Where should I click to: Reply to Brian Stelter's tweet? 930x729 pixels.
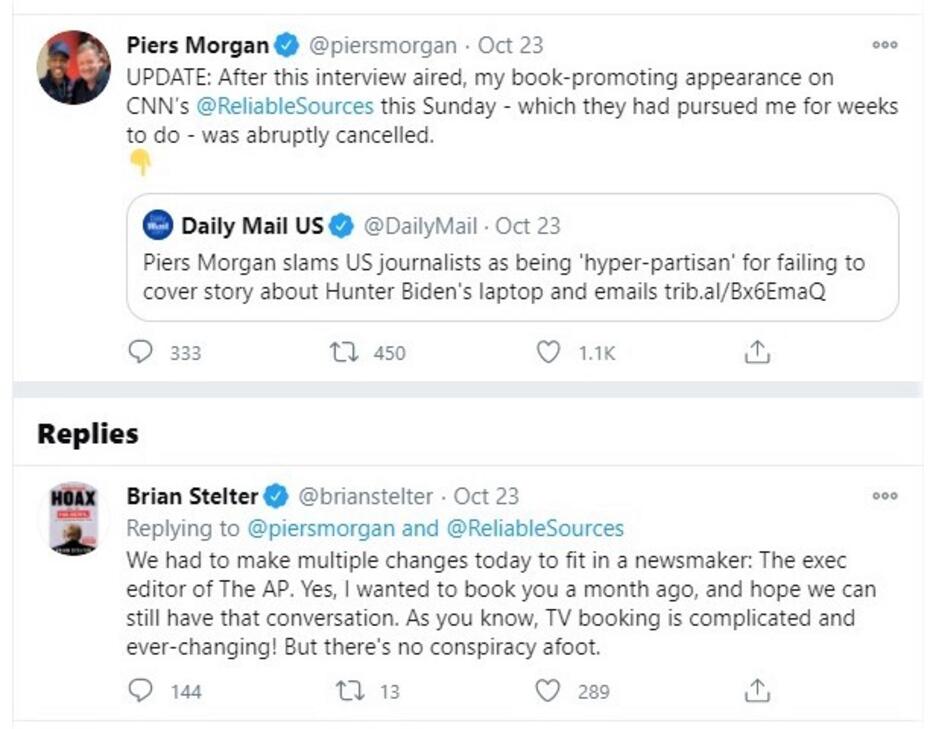[x=143, y=690]
